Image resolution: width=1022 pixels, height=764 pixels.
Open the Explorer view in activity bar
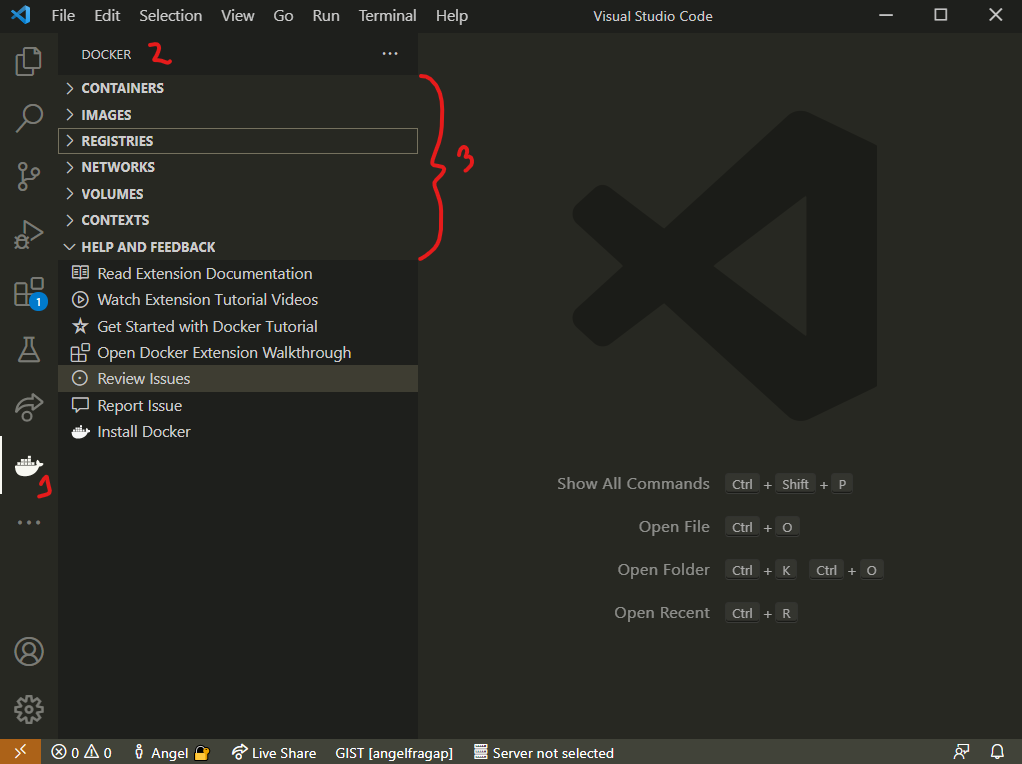tap(29, 61)
